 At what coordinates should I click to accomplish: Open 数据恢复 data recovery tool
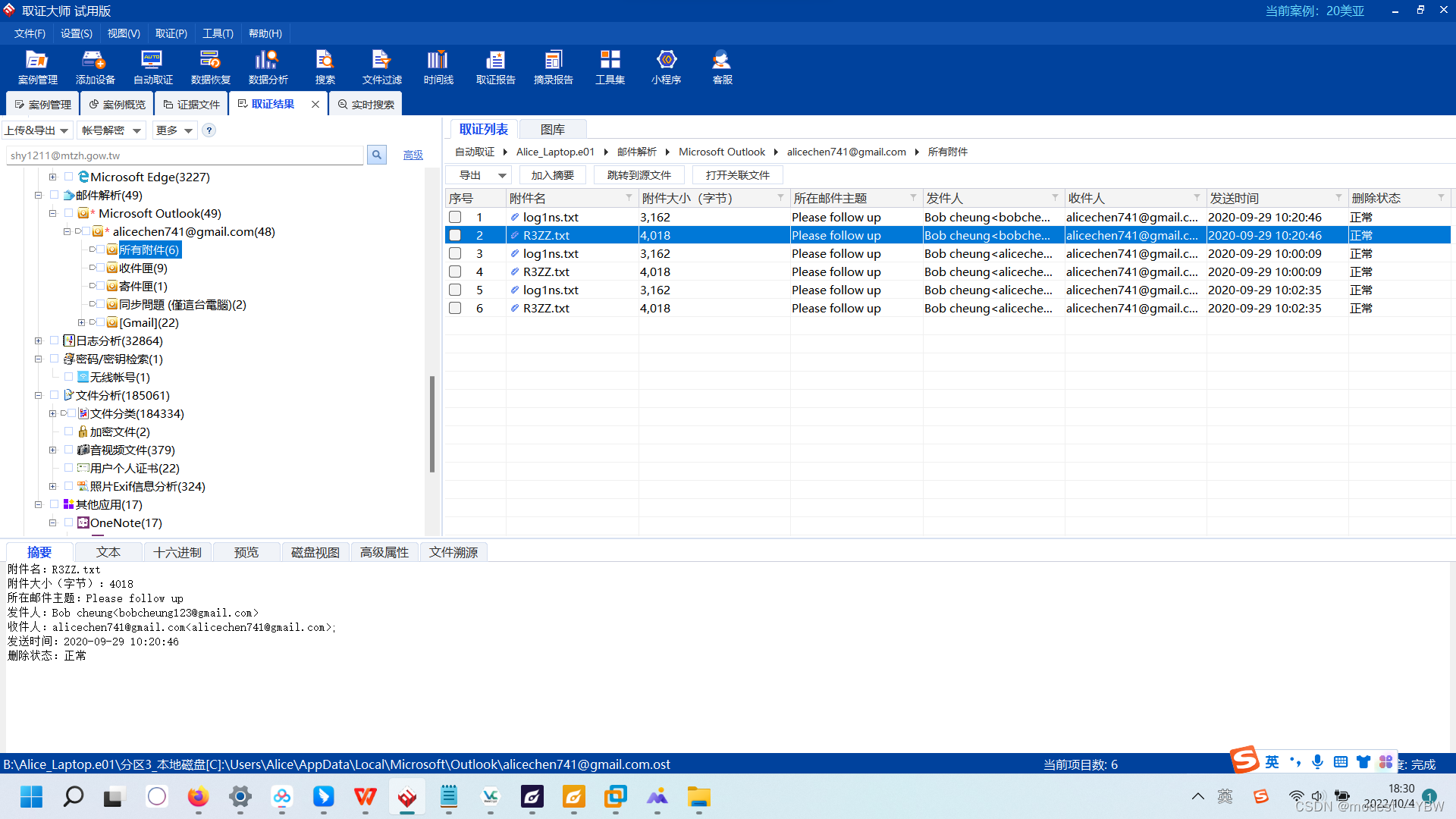tap(210, 67)
